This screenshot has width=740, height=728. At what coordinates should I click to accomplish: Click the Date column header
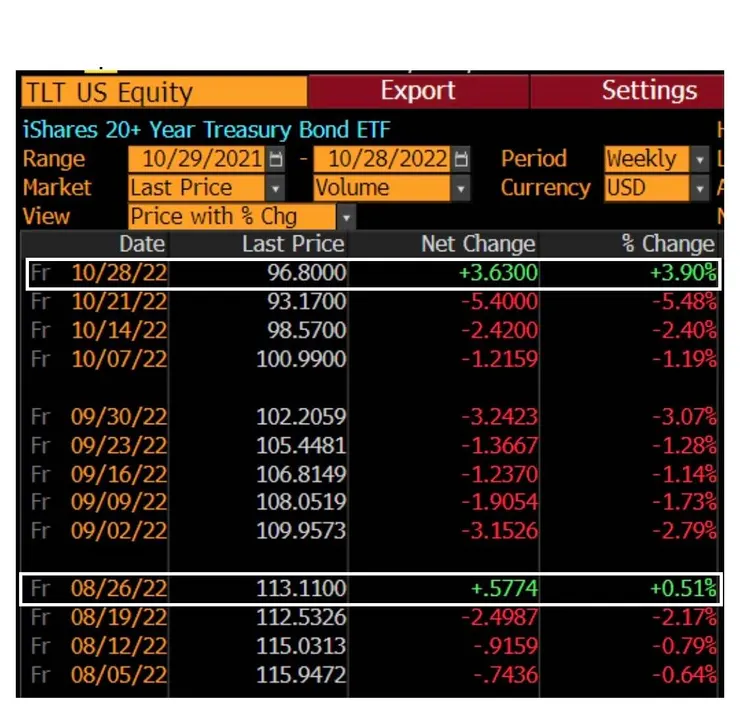[x=142, y=243]
